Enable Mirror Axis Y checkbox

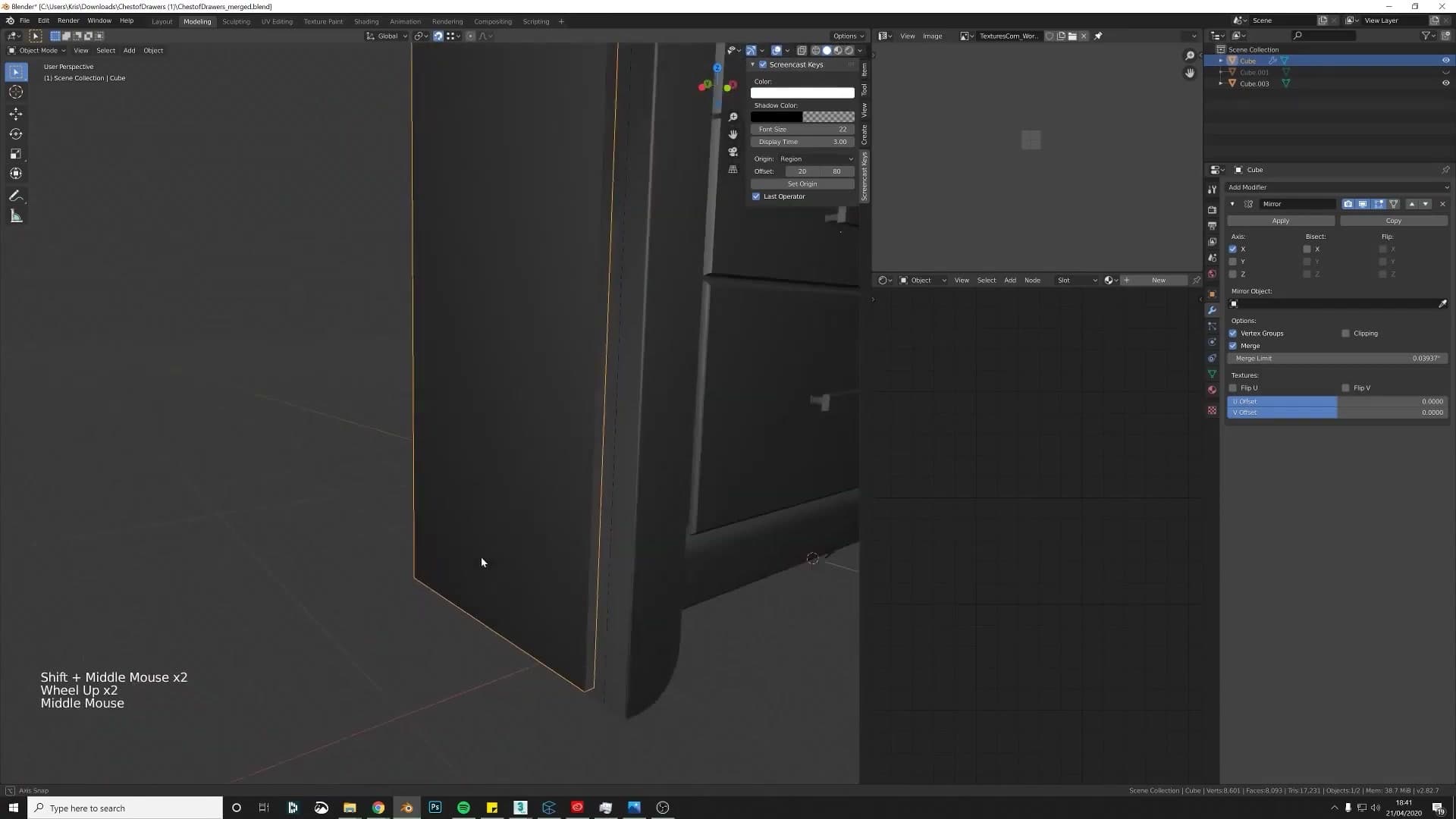tap(1232, 262)
